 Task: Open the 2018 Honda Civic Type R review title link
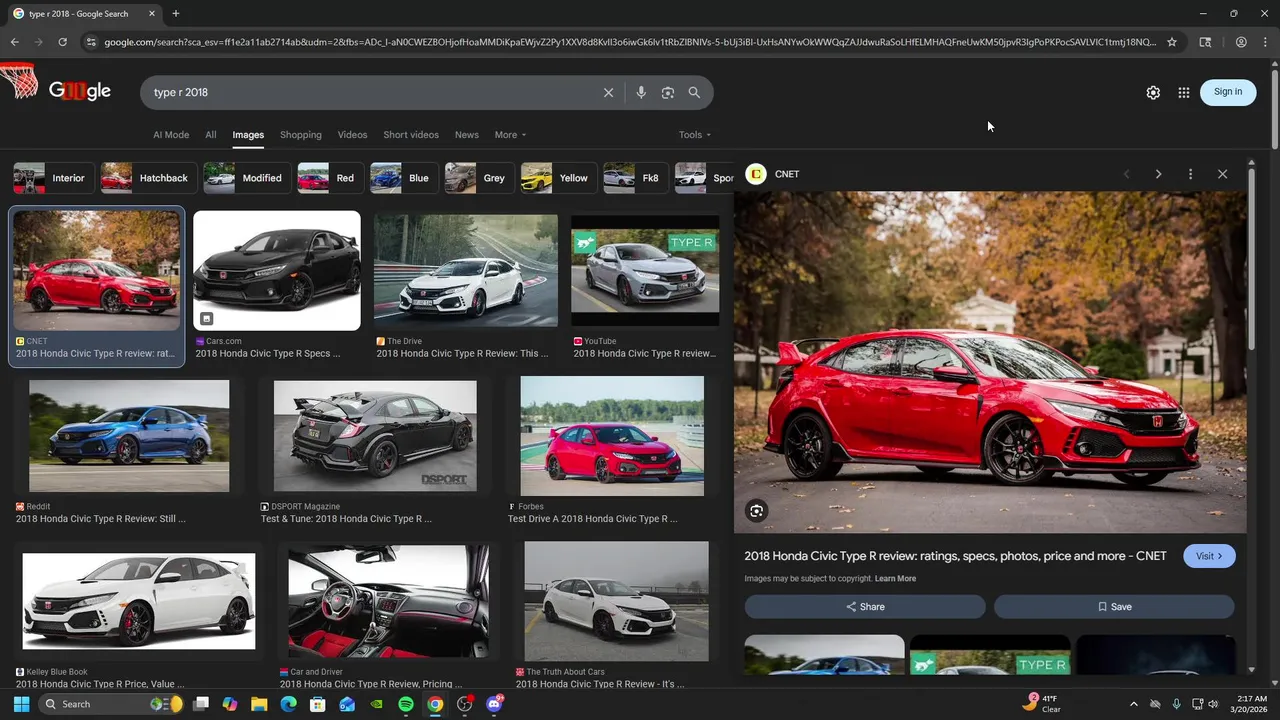pos(955,556)
